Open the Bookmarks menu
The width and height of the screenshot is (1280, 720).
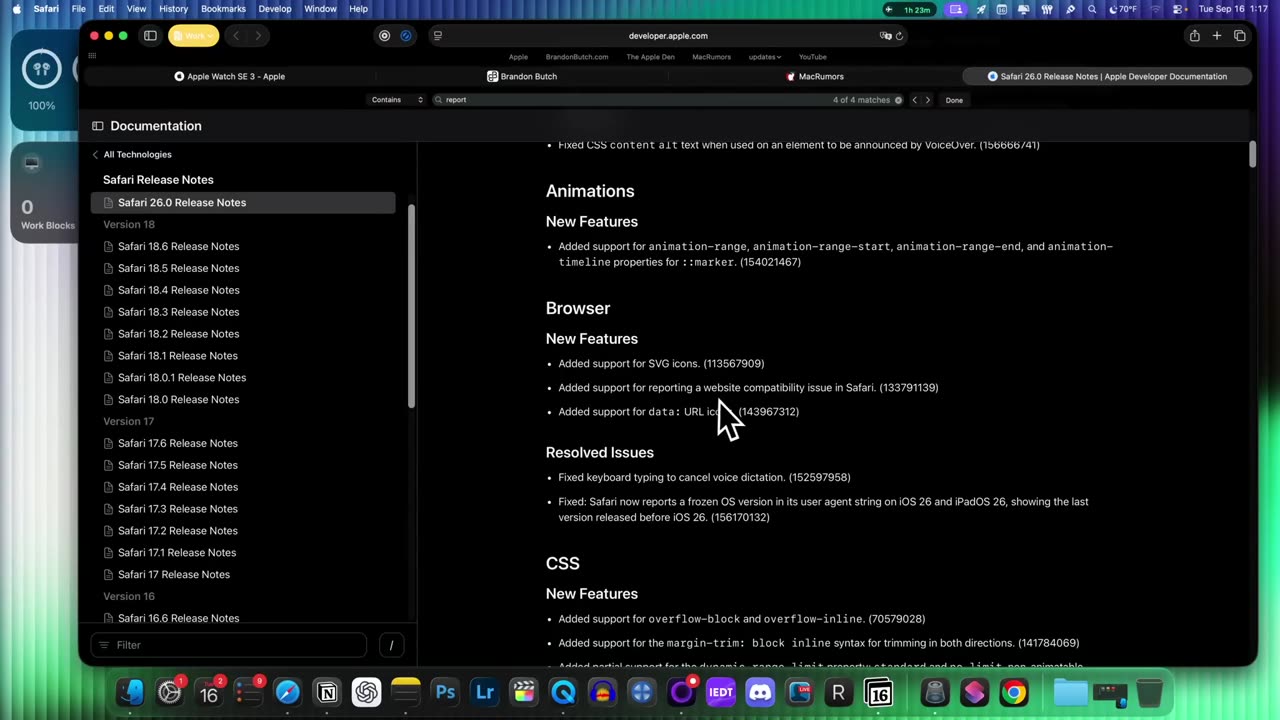pyautogui.click(x=223, y=9)
